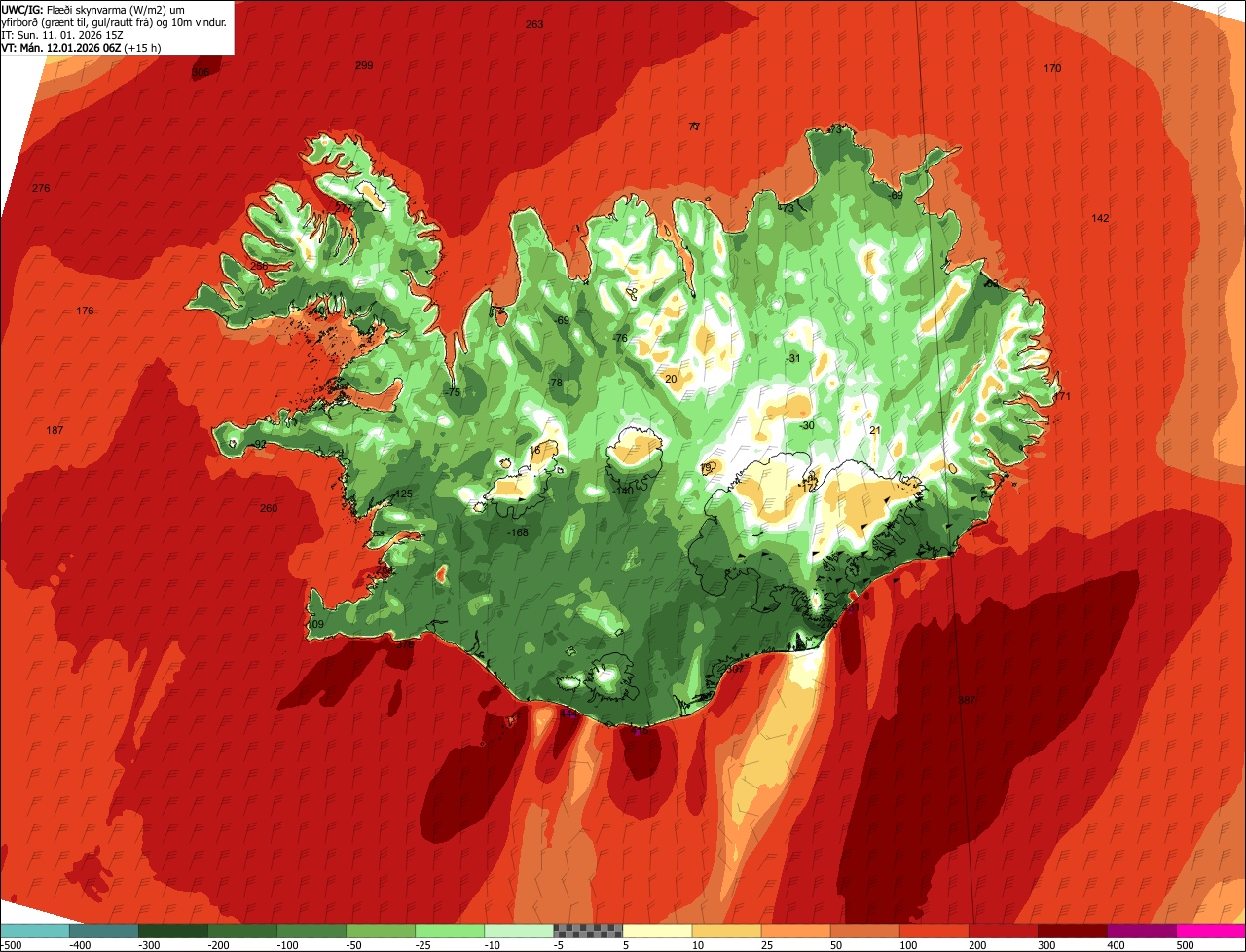This screenshot has height=952, width=1246.
Task: Click the initial time 'IT: Sun. 11. 01. 2026 15Z'
Action: 62,34
